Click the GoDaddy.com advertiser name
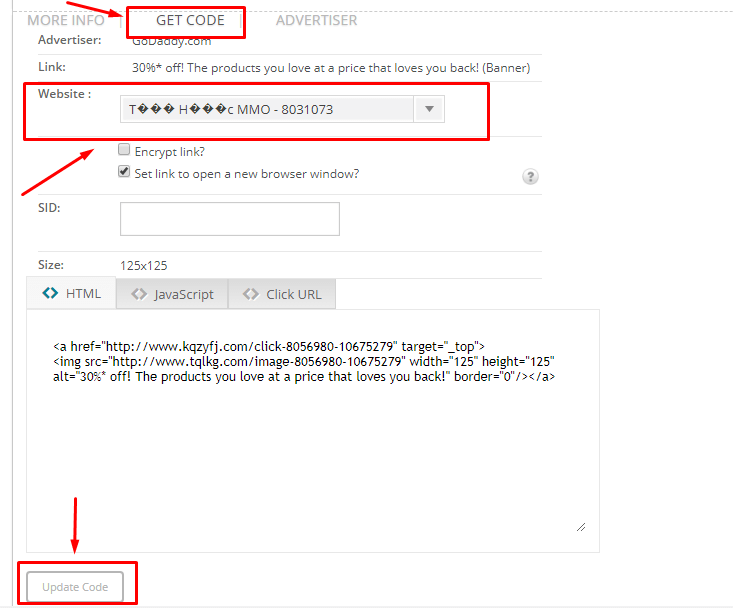This screenshot has height=608, width=733. (172, 41)
